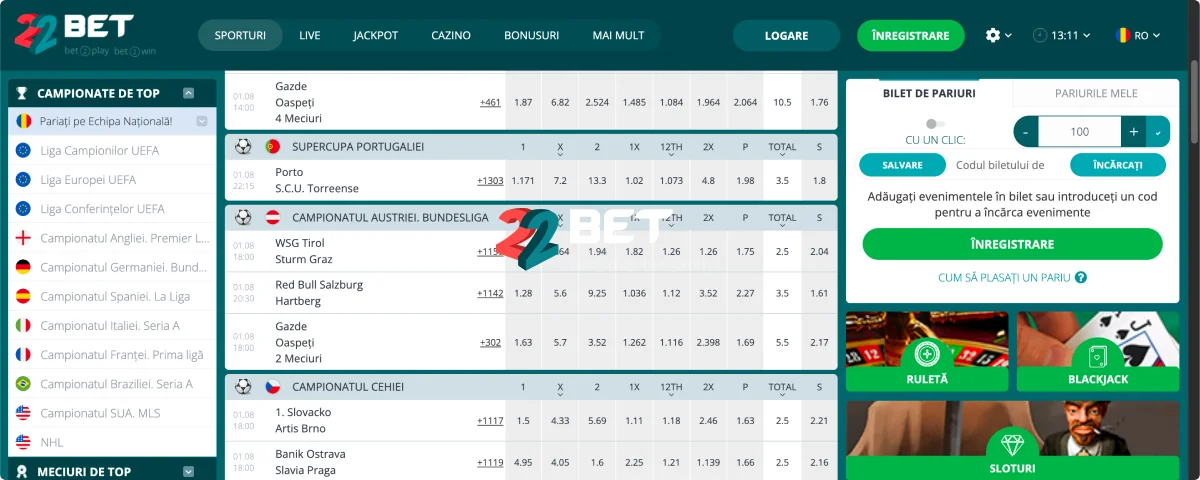Screen dimensions: 1200x480
Task: Click the Liga Campionilor UEFA badge icon
Action: [23, 150]
